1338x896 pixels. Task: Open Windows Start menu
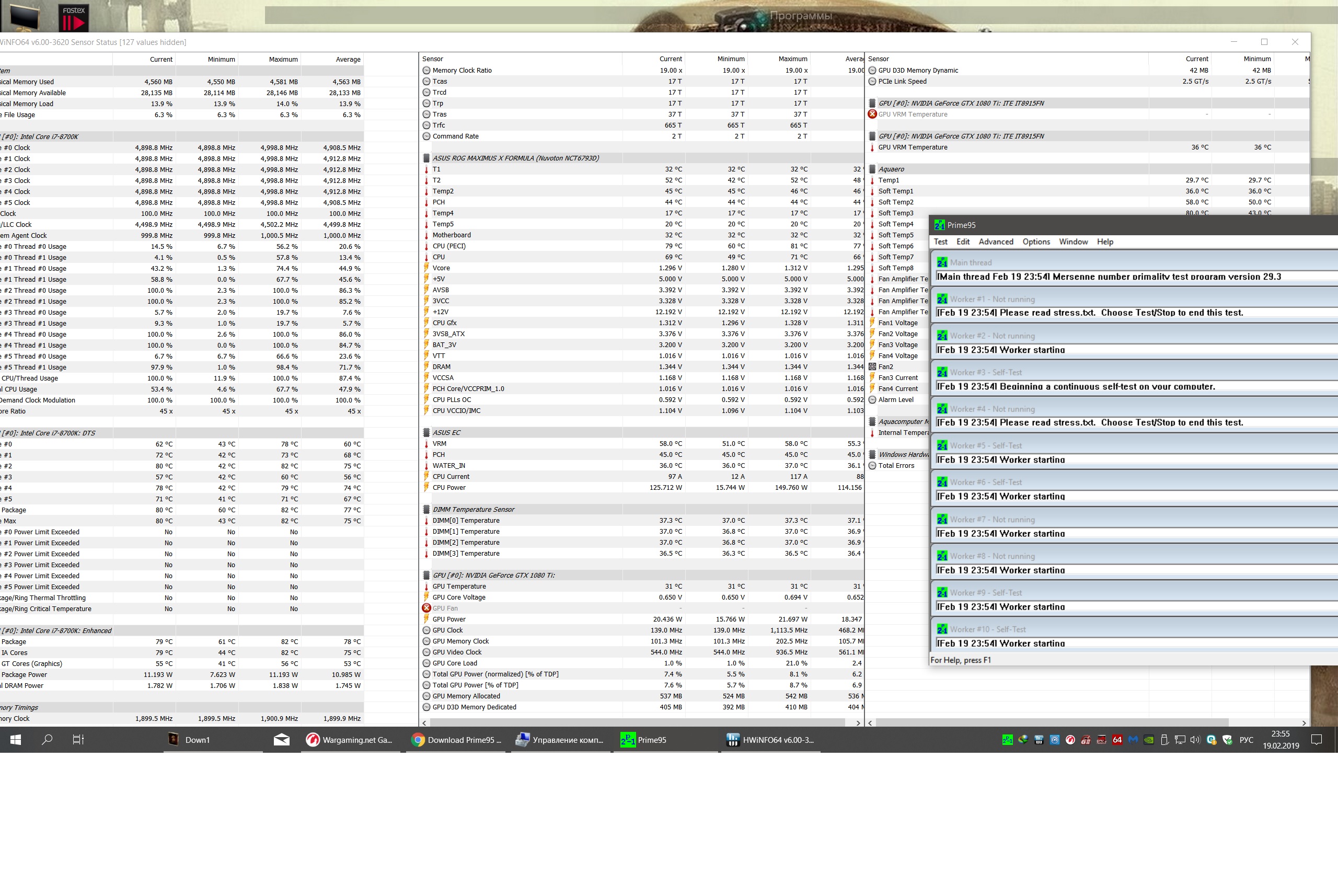16,739
